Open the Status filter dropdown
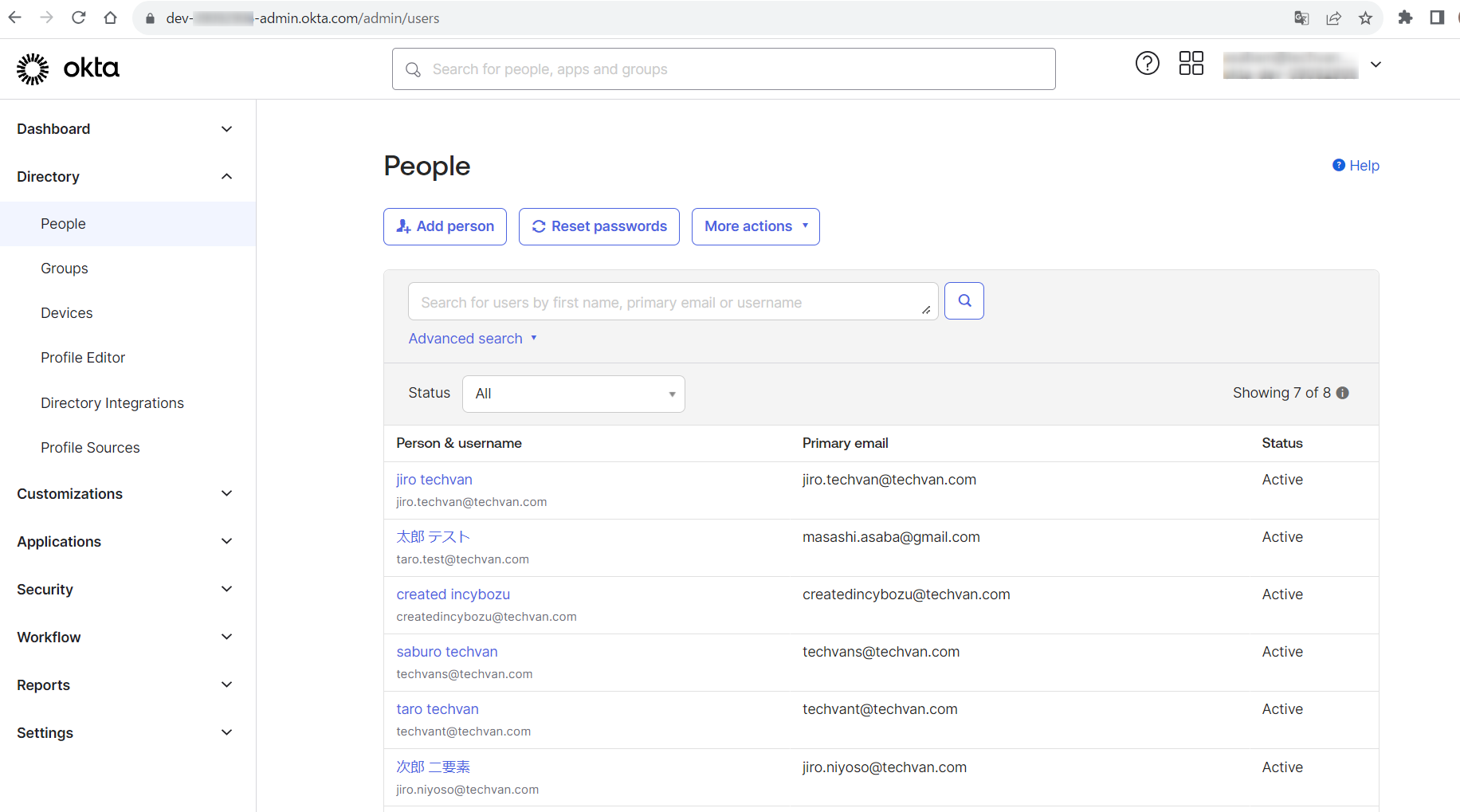 coord(573,394)
